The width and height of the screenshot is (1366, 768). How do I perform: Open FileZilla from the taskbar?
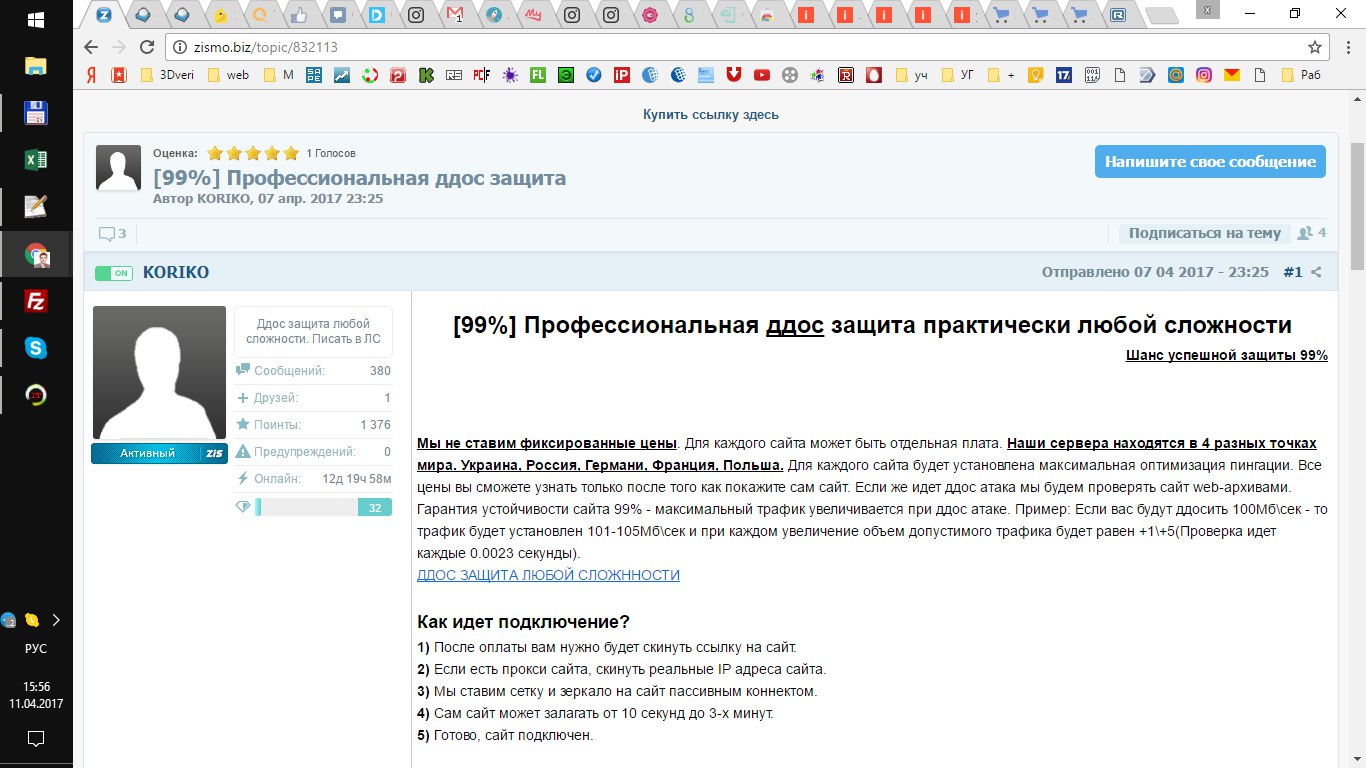pyautogui.click(x=36, y=301)
